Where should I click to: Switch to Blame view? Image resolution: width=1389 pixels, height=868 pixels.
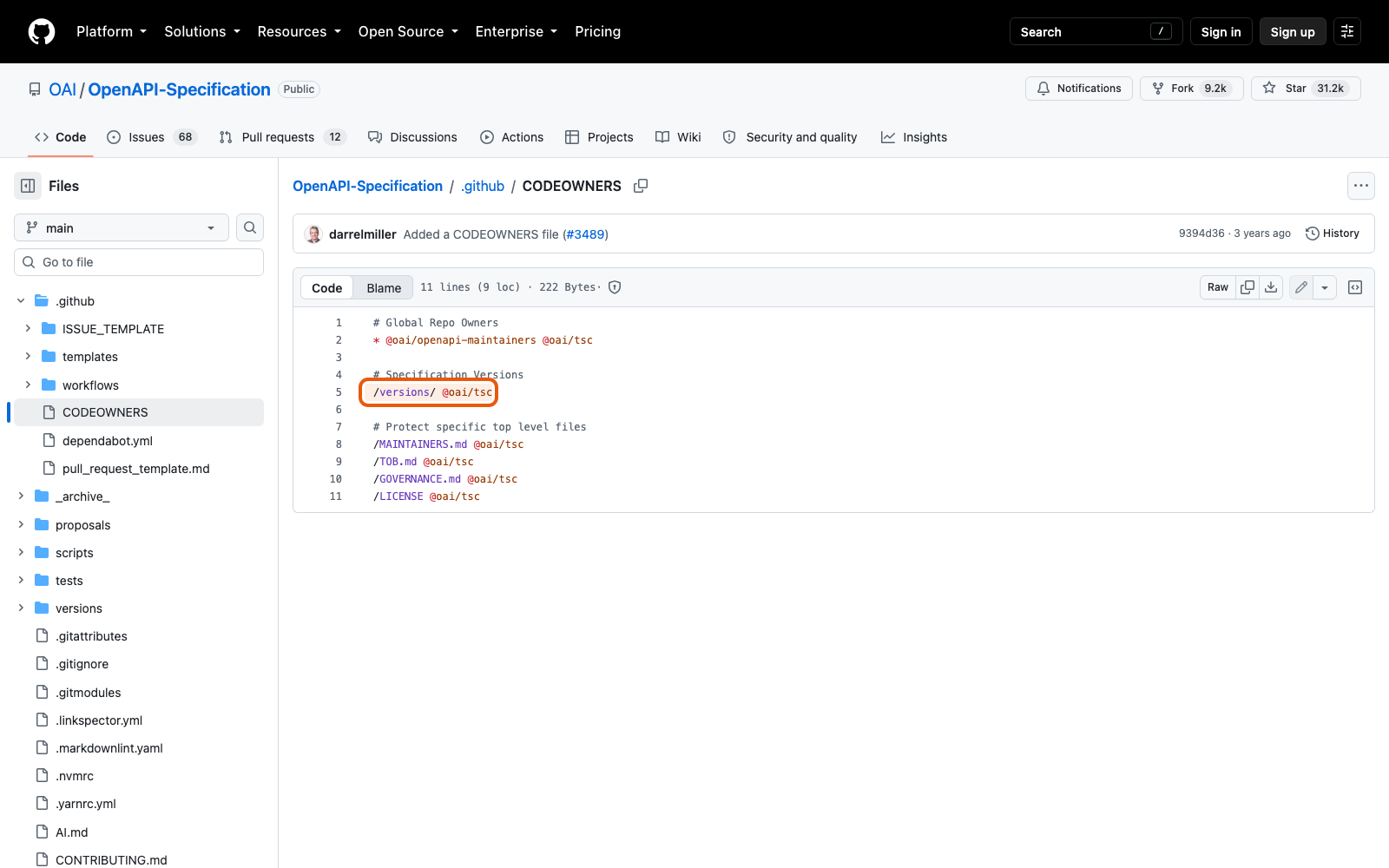(x=384, y=288)
